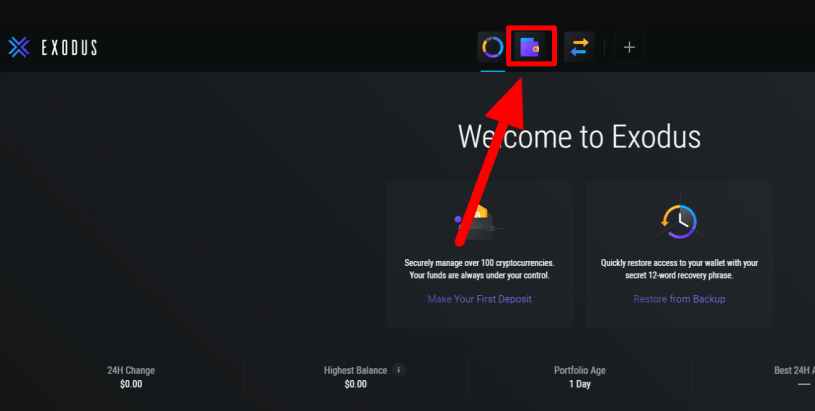Select the Welcome to Exodus heading
Screen dimensions: 815x411
point(579,137)
